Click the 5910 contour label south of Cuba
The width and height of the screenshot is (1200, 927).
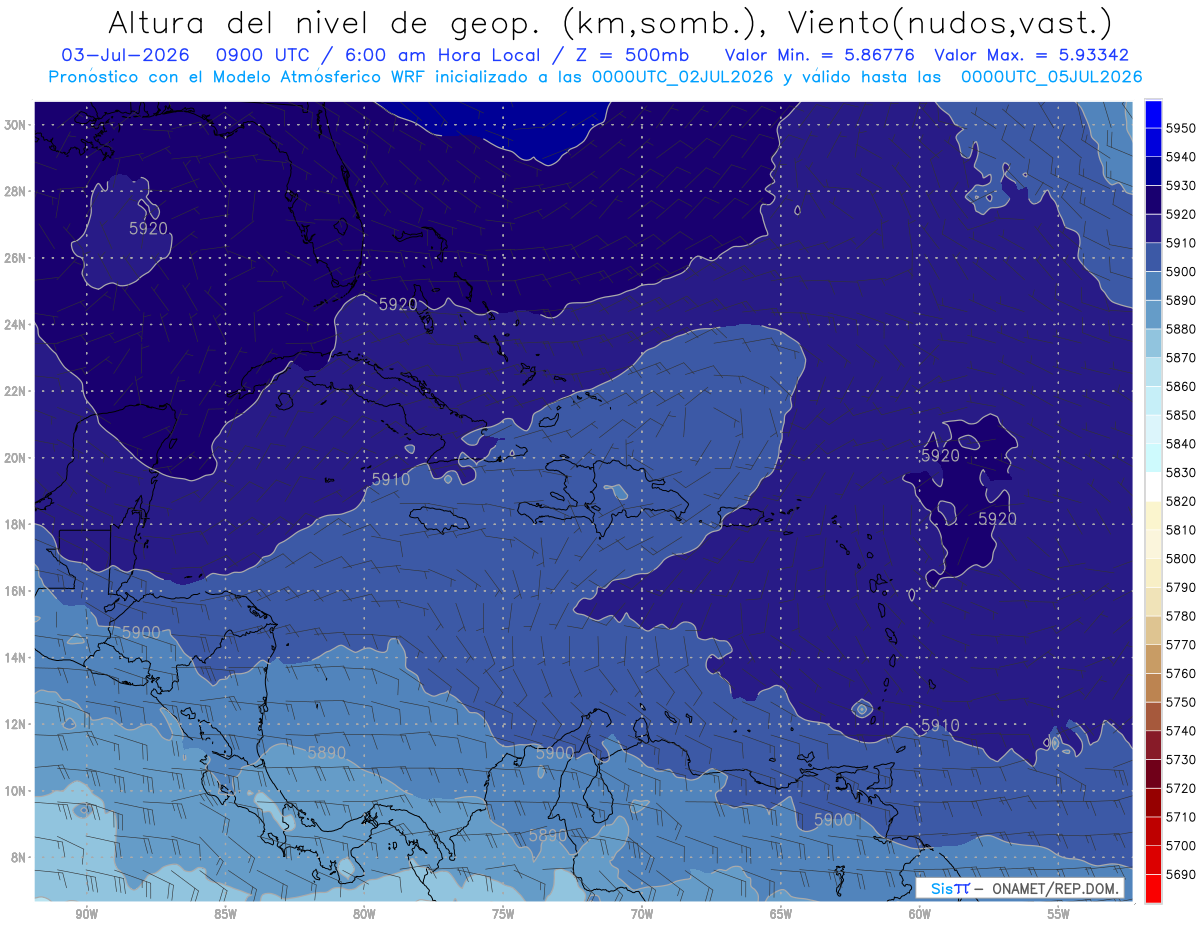tap(391, 480)
